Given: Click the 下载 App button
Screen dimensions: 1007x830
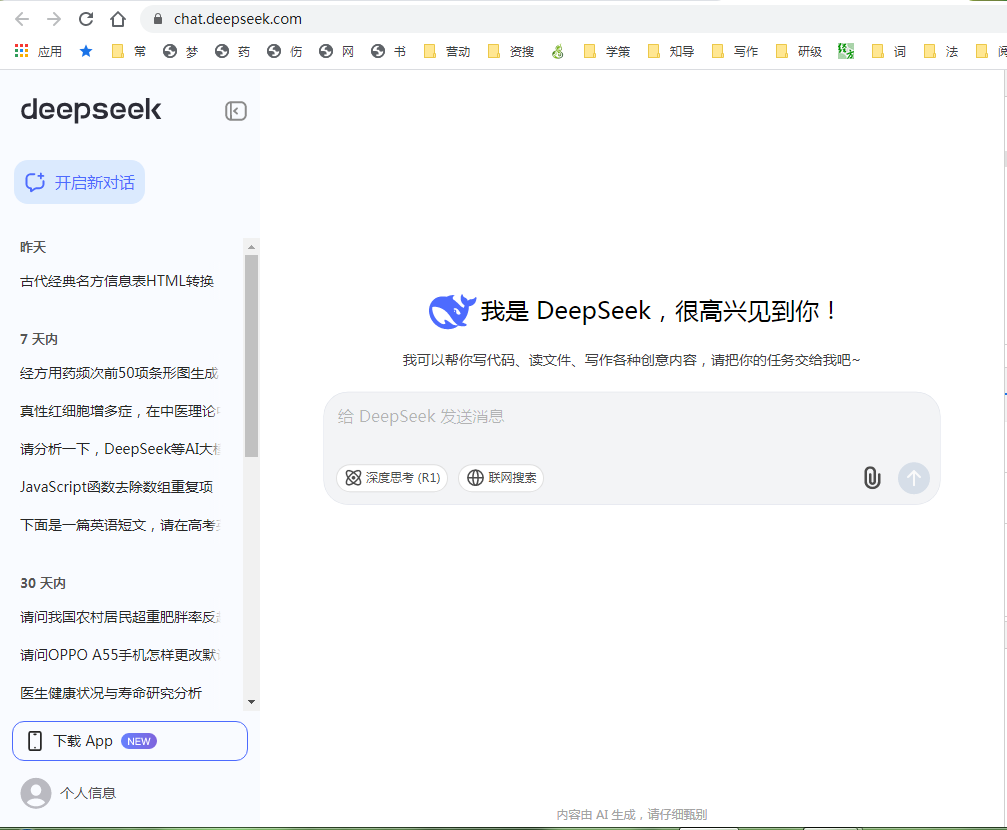Looking at the screenshot, I should click(130, 741).
